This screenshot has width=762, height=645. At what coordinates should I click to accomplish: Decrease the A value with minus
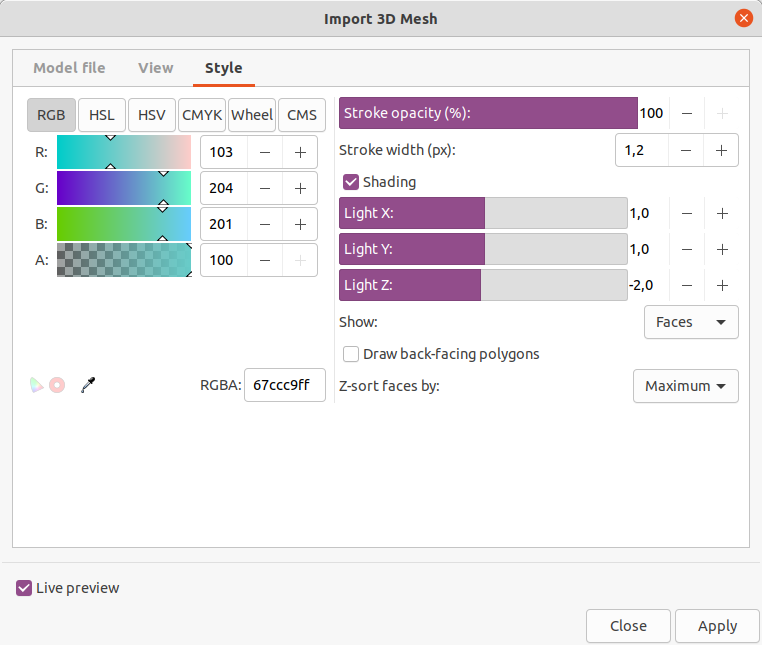265,260
